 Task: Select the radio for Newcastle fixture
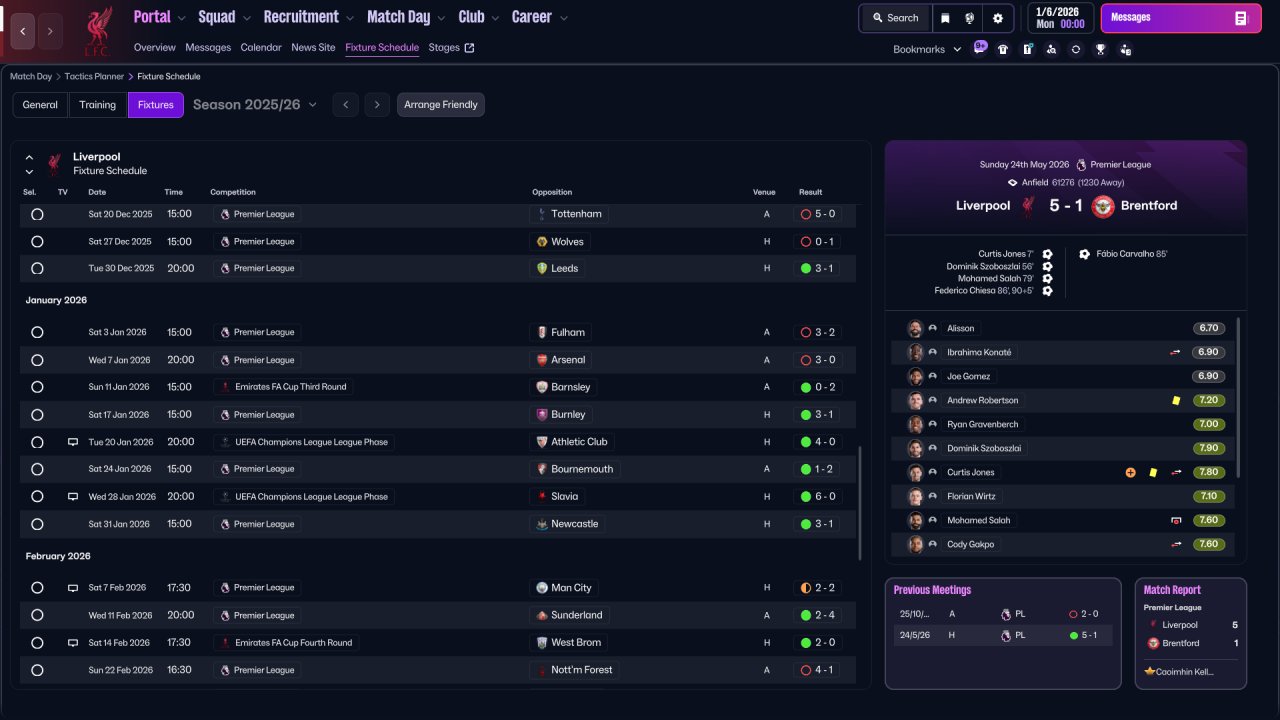(37, 524)
